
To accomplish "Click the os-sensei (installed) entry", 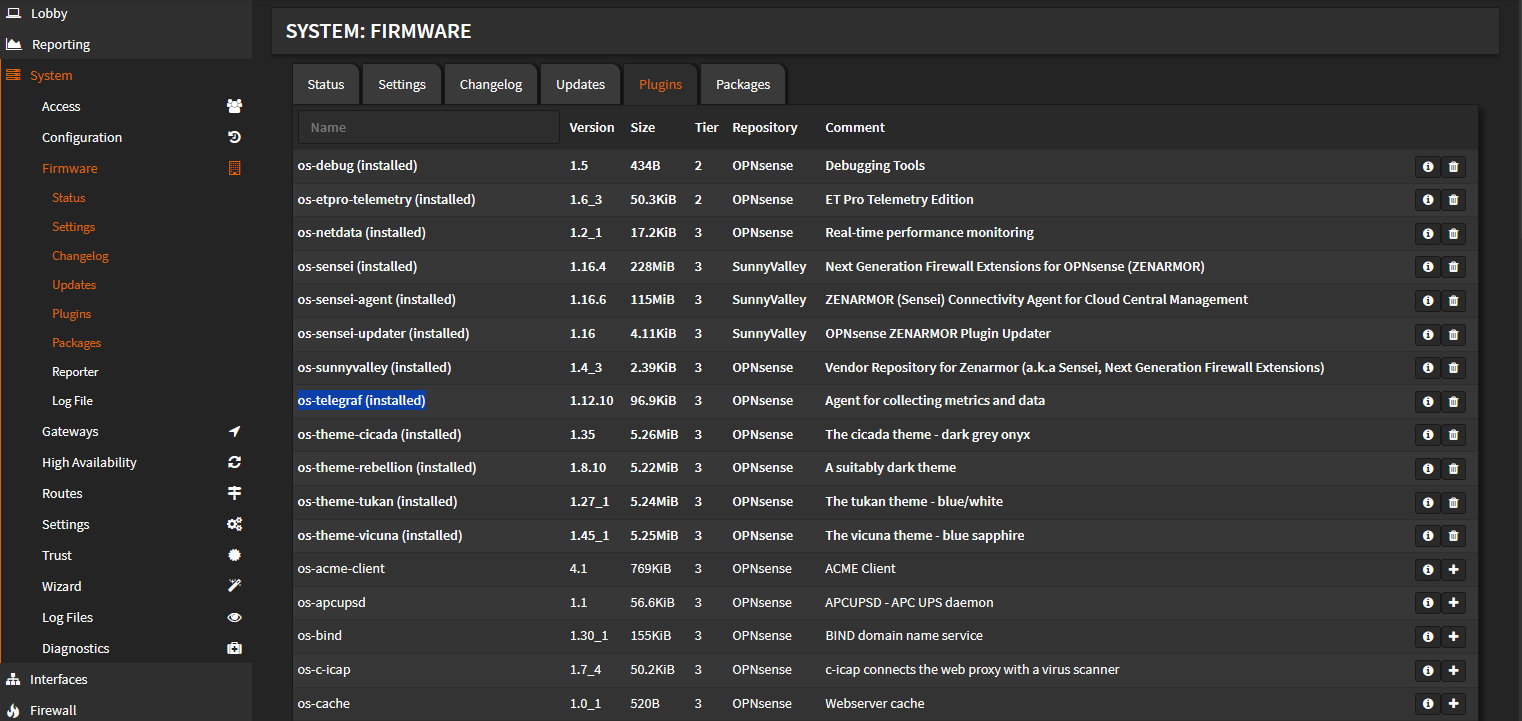I will [357, 267].
